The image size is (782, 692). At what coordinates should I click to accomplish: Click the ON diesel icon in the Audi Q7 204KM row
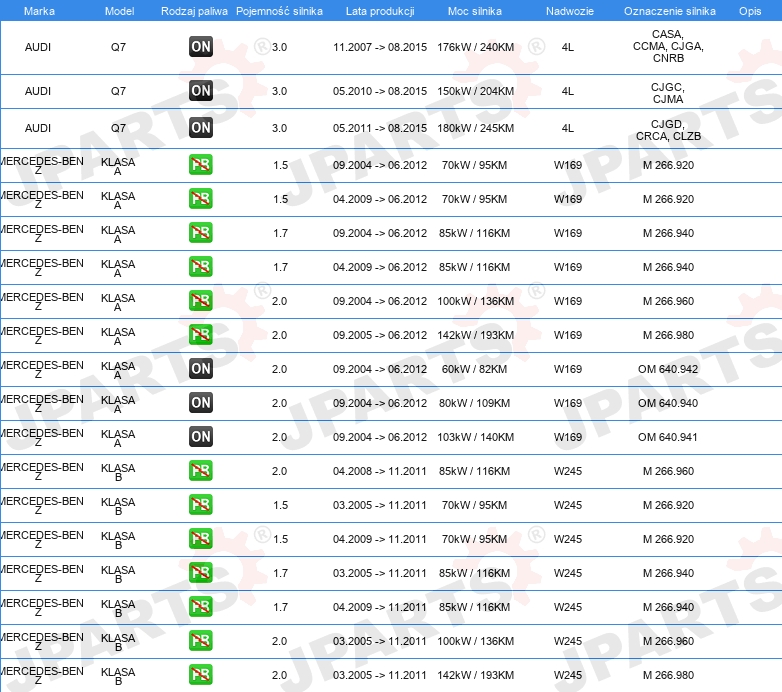pyautogui.click(x=201, y=91)
